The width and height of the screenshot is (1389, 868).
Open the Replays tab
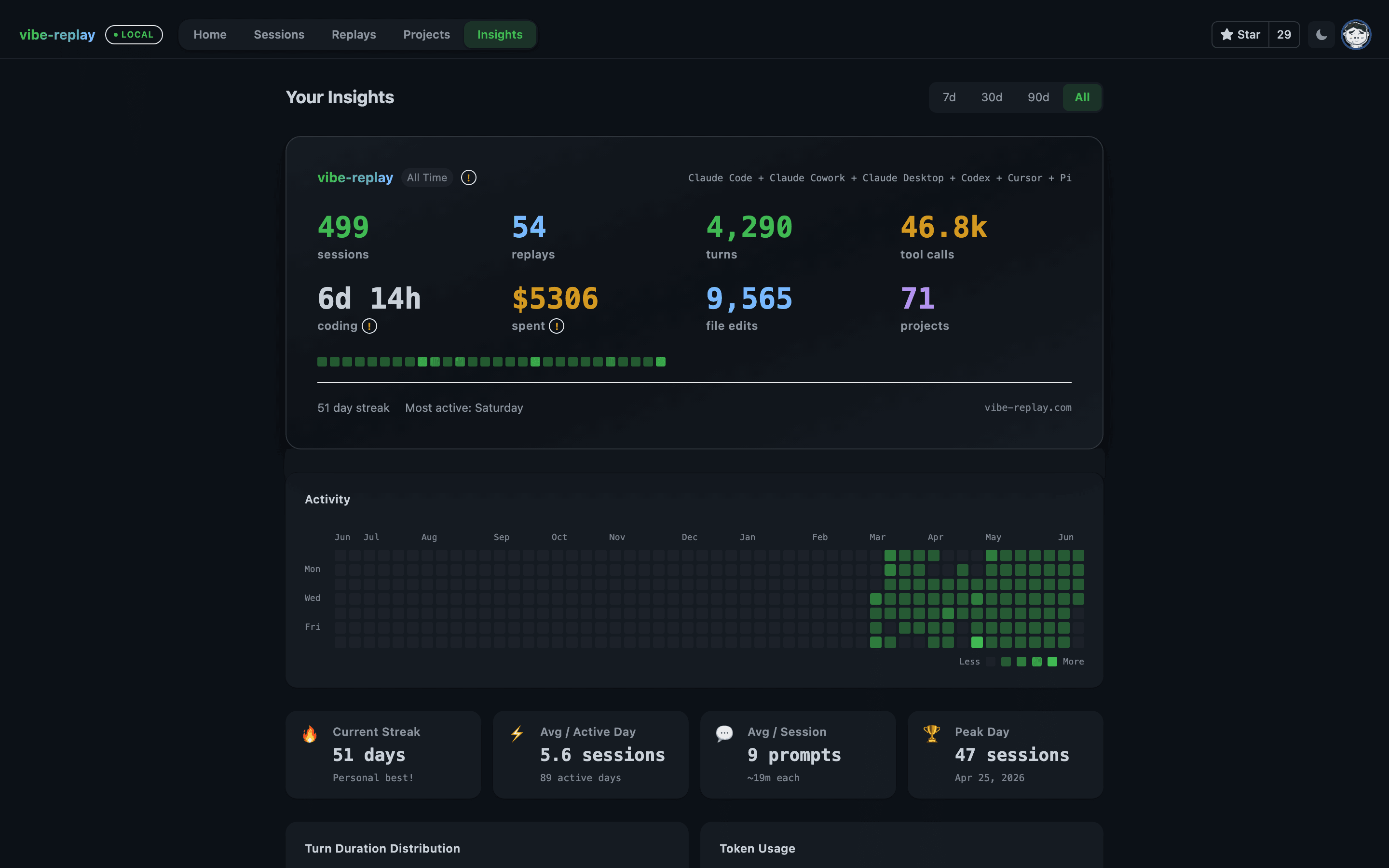pos(354,34)
